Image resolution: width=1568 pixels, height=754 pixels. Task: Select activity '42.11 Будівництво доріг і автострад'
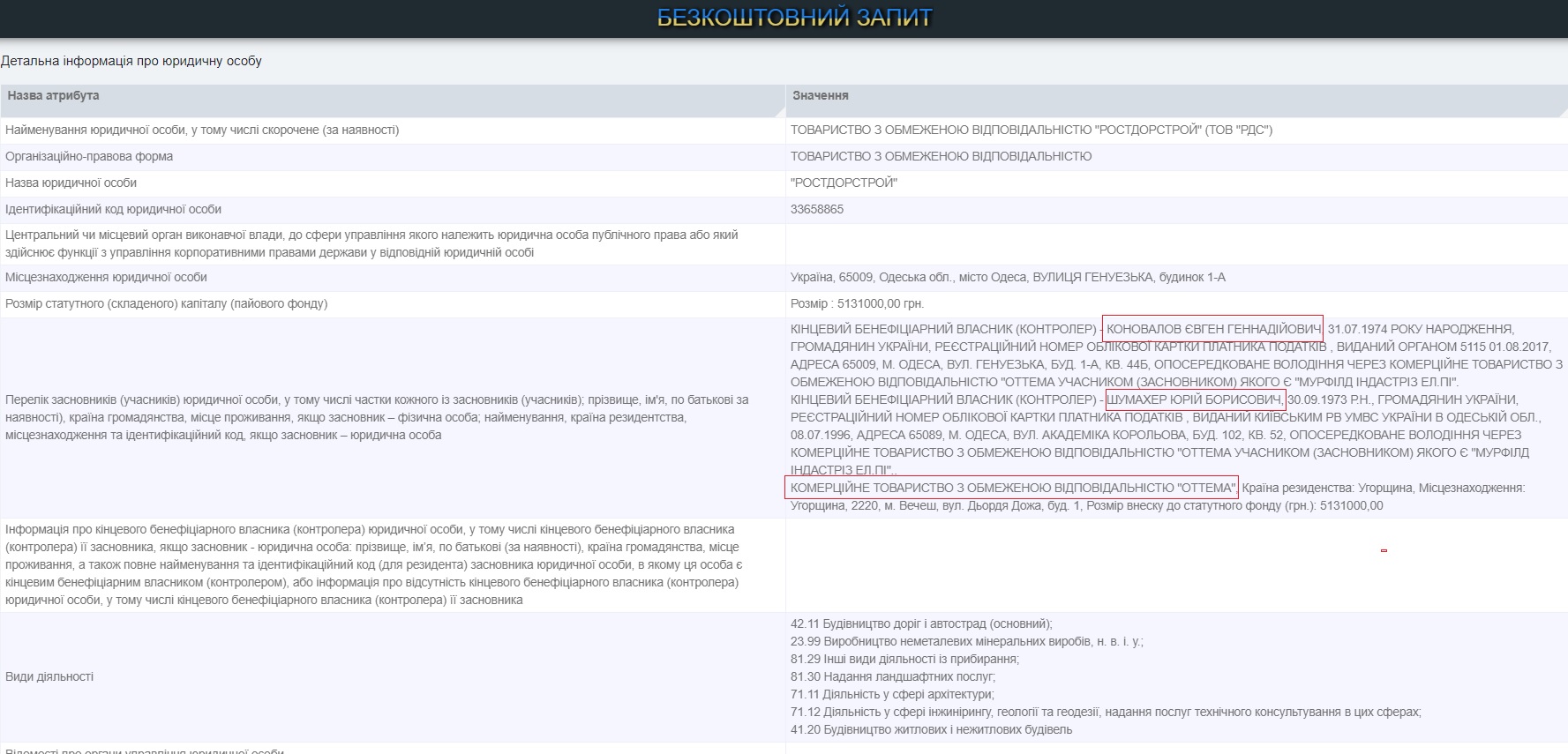921,623
